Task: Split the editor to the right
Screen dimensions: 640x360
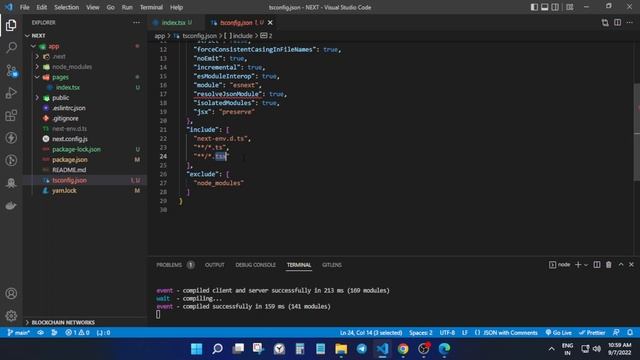Action: [618, 22]
